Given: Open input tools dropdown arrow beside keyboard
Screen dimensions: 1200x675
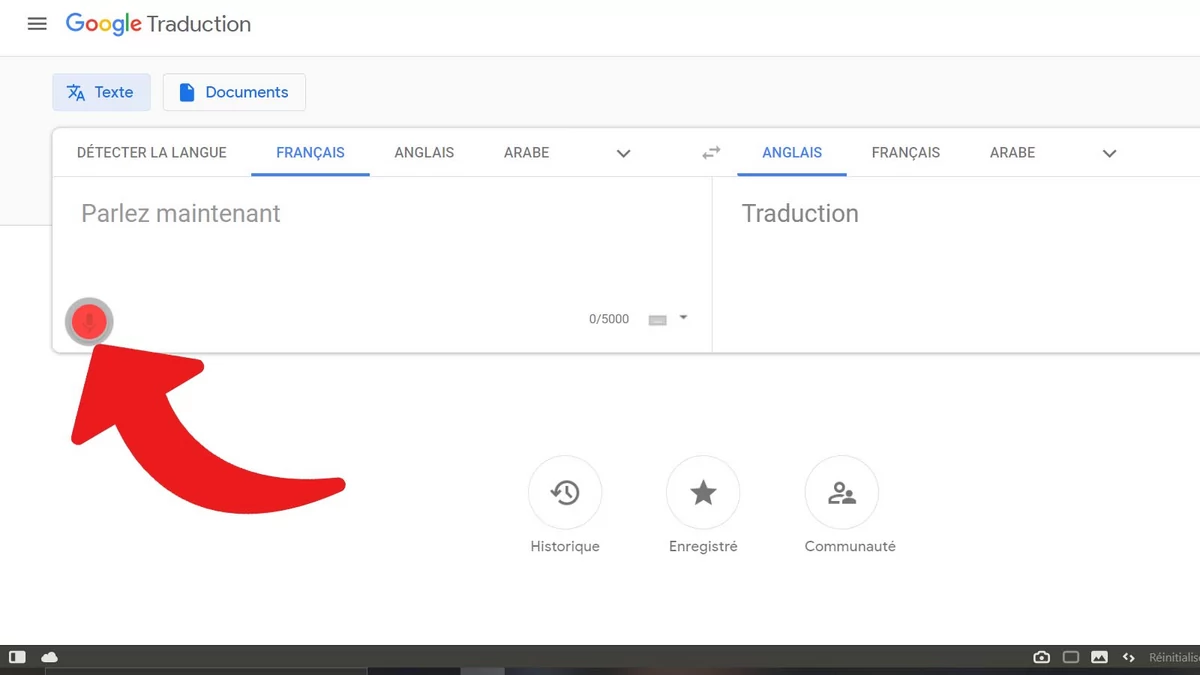Looking at the screenshot, I should tap(683, 317).
